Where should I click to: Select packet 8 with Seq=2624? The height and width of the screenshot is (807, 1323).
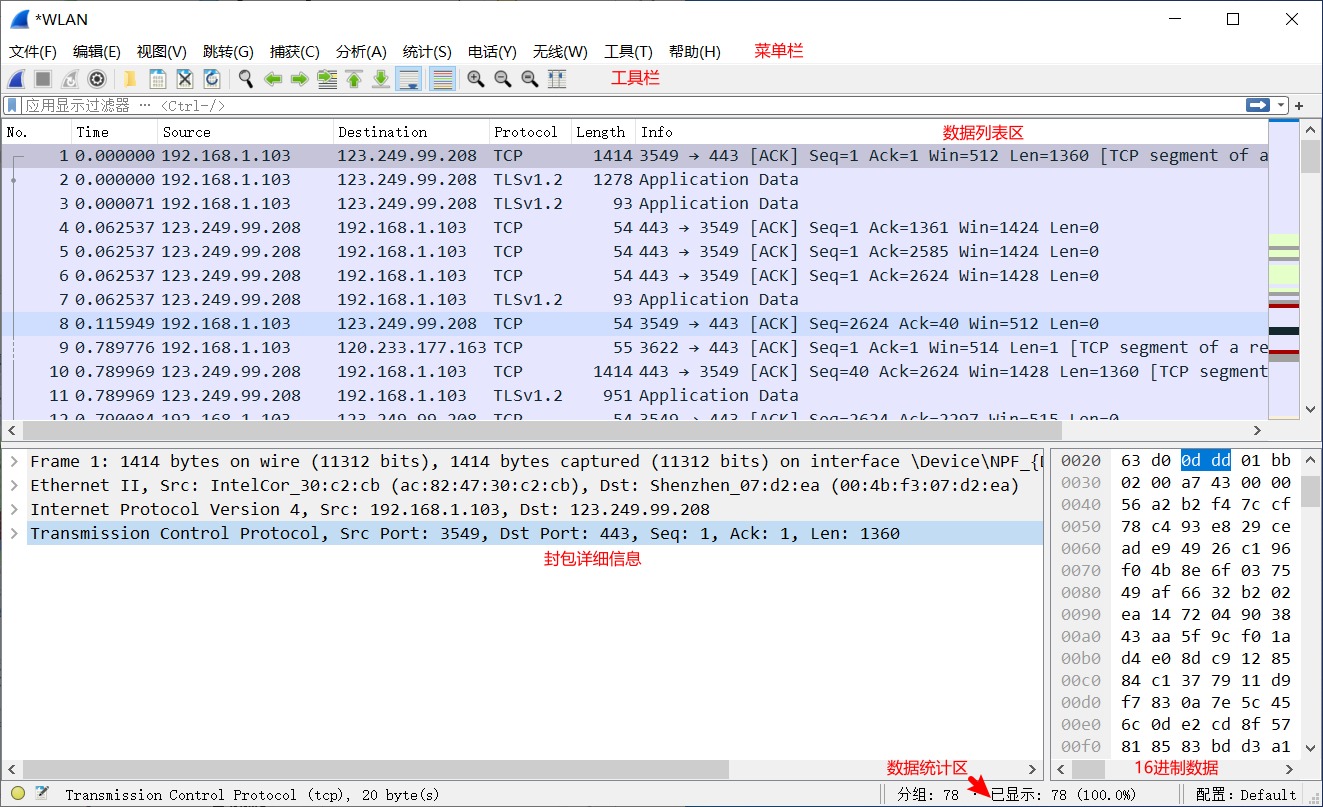634,323
